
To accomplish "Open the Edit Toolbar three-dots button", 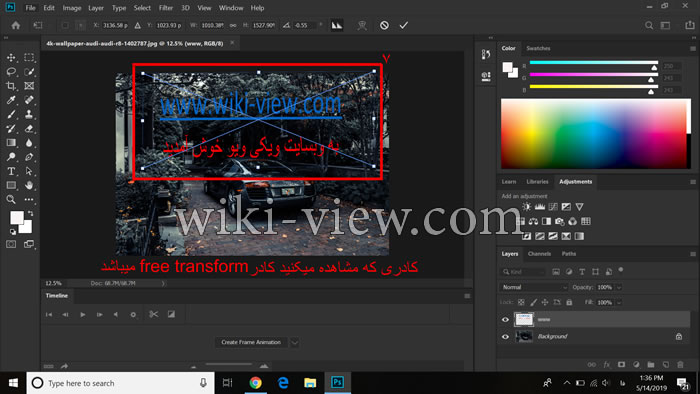I will point(29,199).
